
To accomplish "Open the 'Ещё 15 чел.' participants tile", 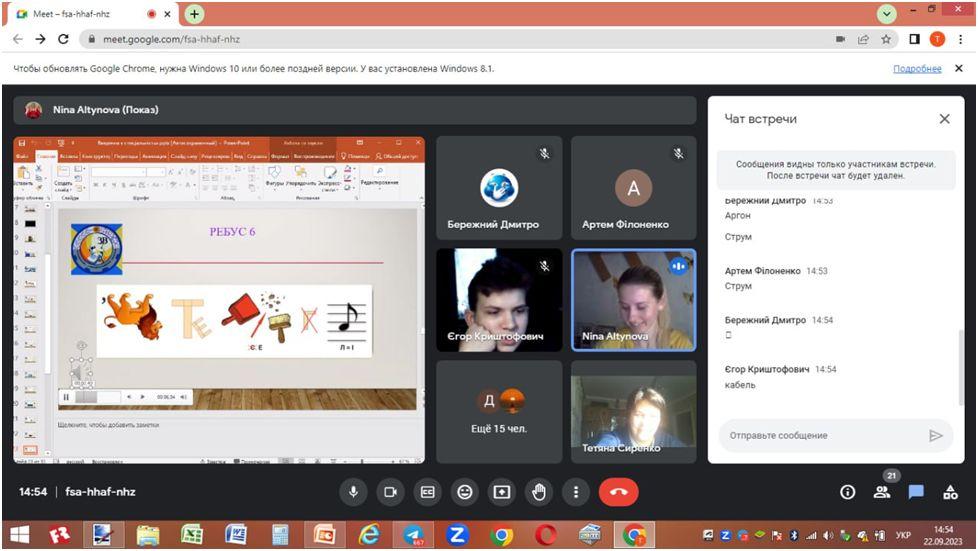I will pyautogui.click(x=499, y=412).
